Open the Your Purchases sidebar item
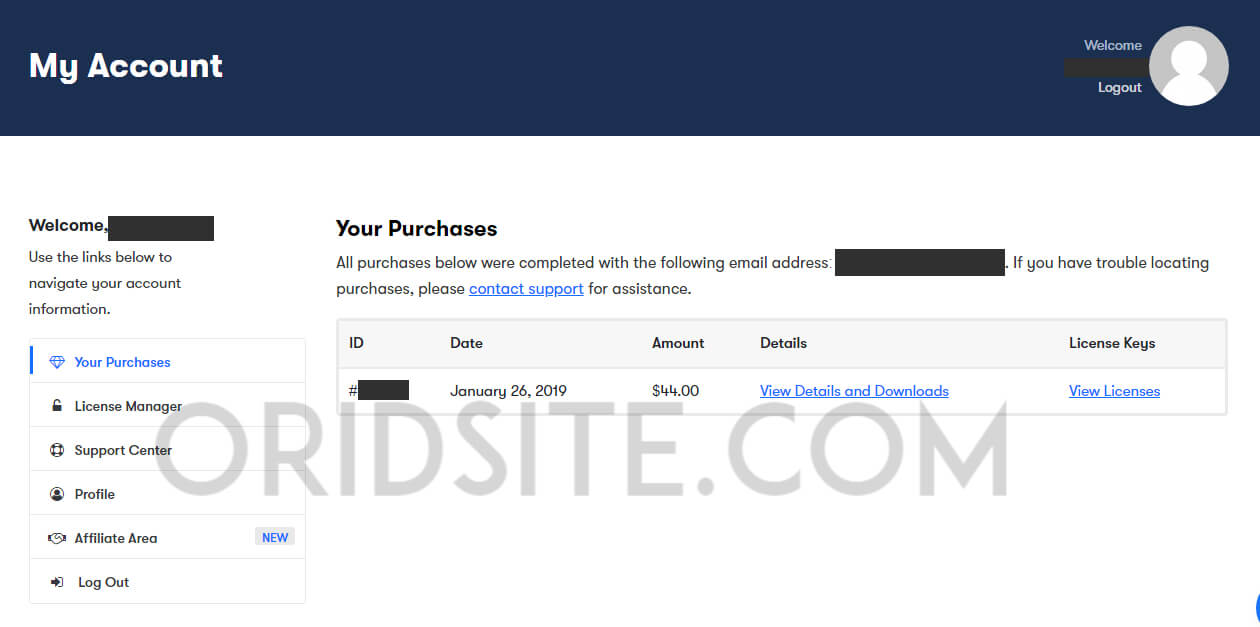1260x627 pixels. 168,362
